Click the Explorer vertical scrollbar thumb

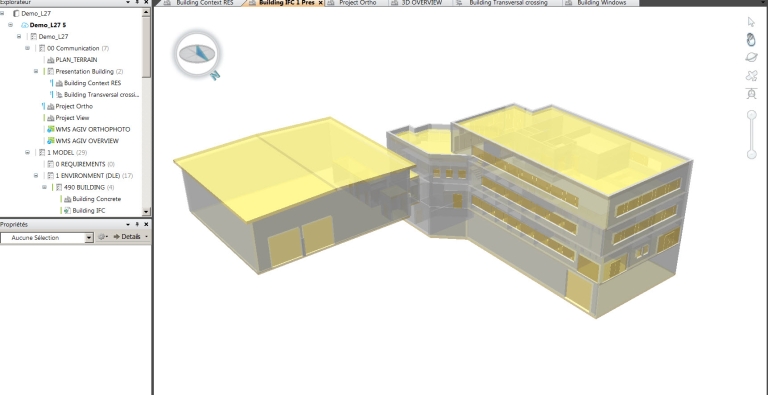click(x=146, y=47)
